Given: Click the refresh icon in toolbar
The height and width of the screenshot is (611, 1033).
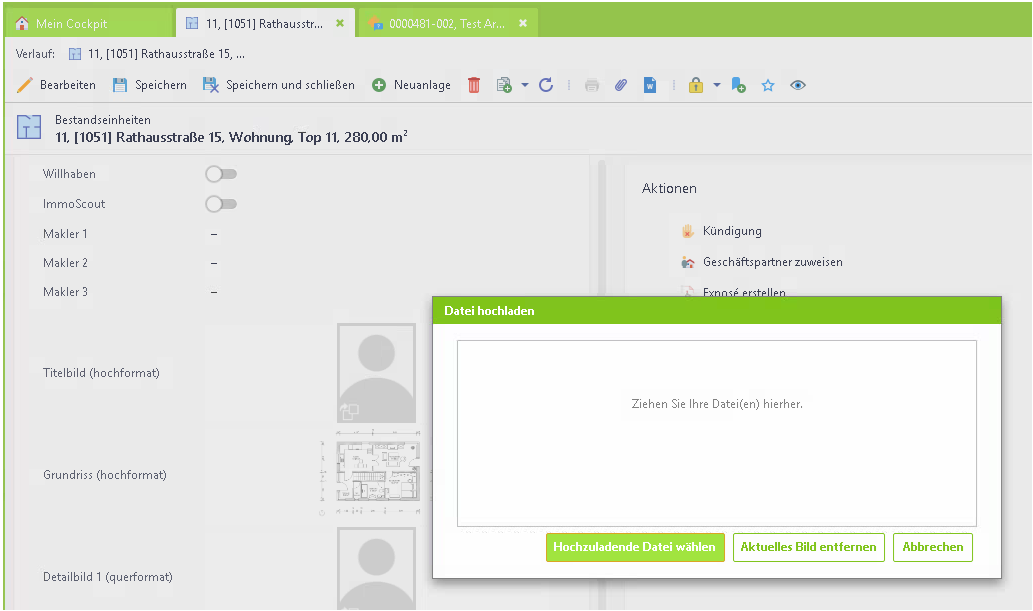Looking at the screenshot, I should click(546, 86).
